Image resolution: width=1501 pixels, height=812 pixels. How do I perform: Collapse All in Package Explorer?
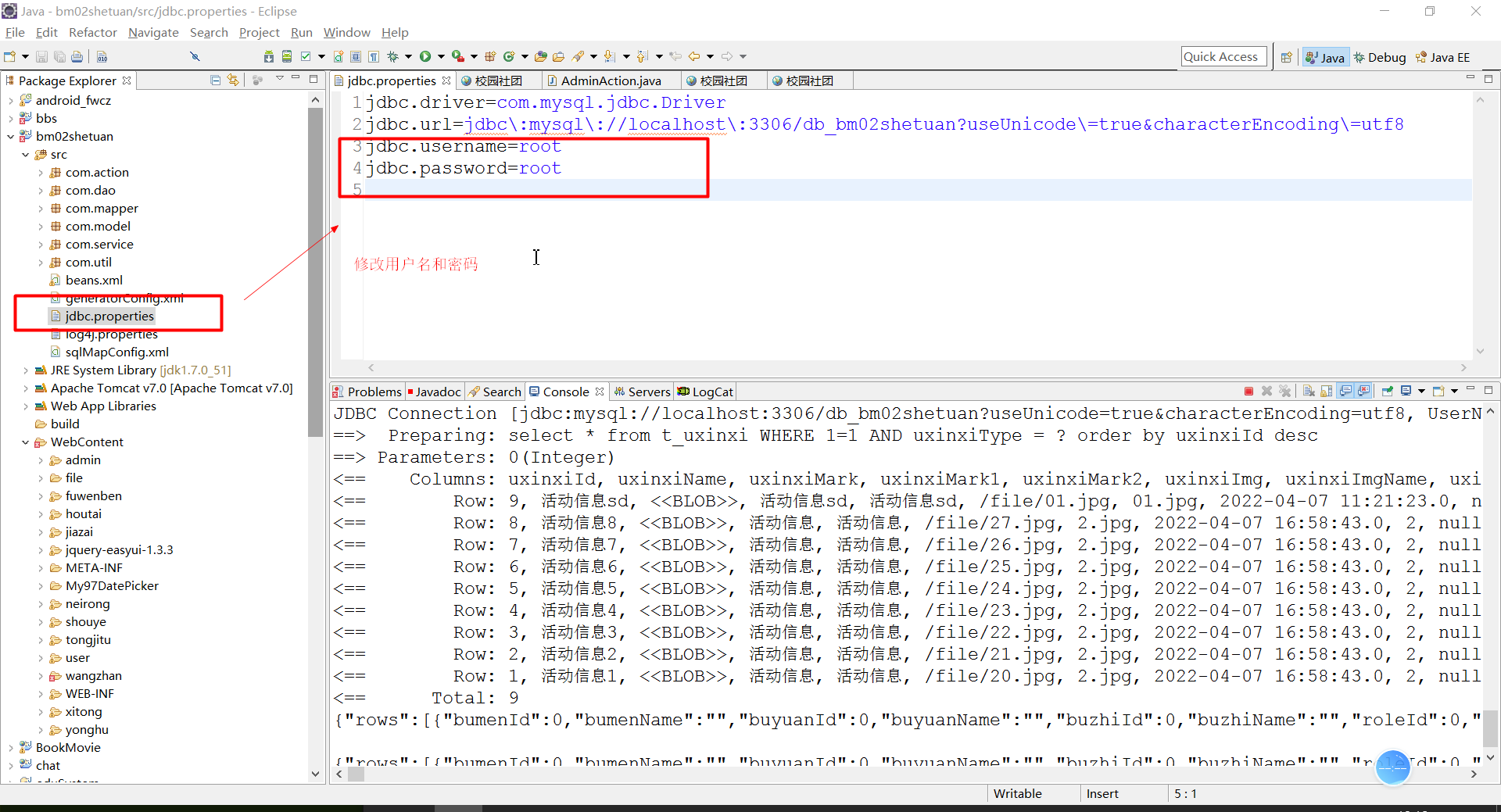tap(216, 80)
